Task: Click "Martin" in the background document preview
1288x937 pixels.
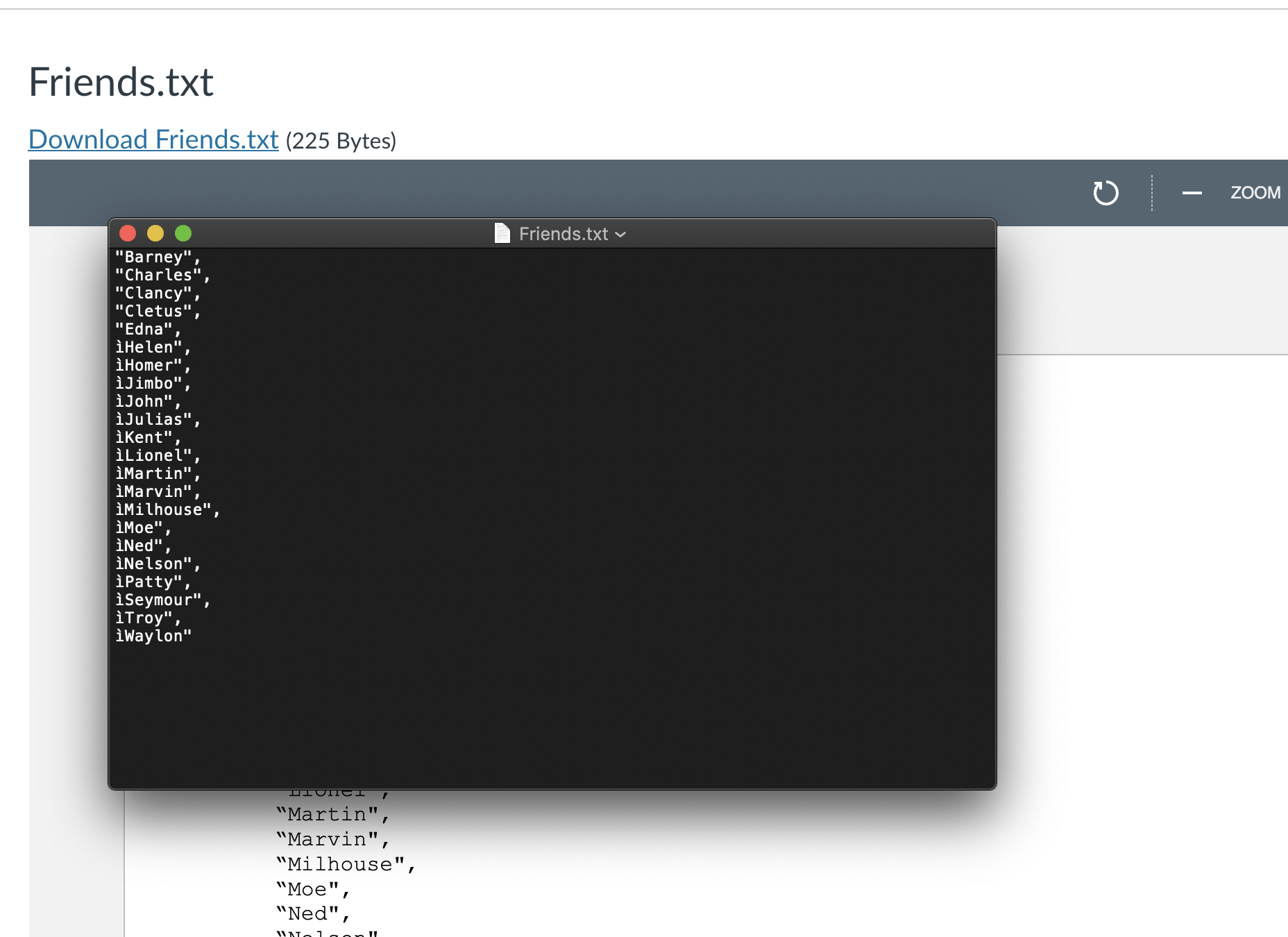Action: click(x=332, y=815)
